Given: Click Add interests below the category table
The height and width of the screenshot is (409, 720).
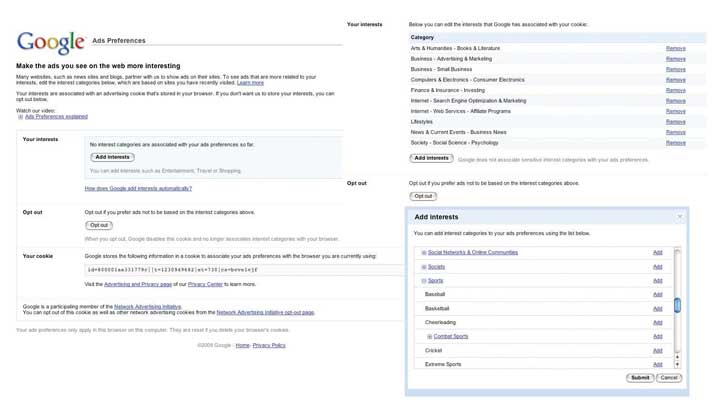Looking at the screenshot, I should coord(431,158).
